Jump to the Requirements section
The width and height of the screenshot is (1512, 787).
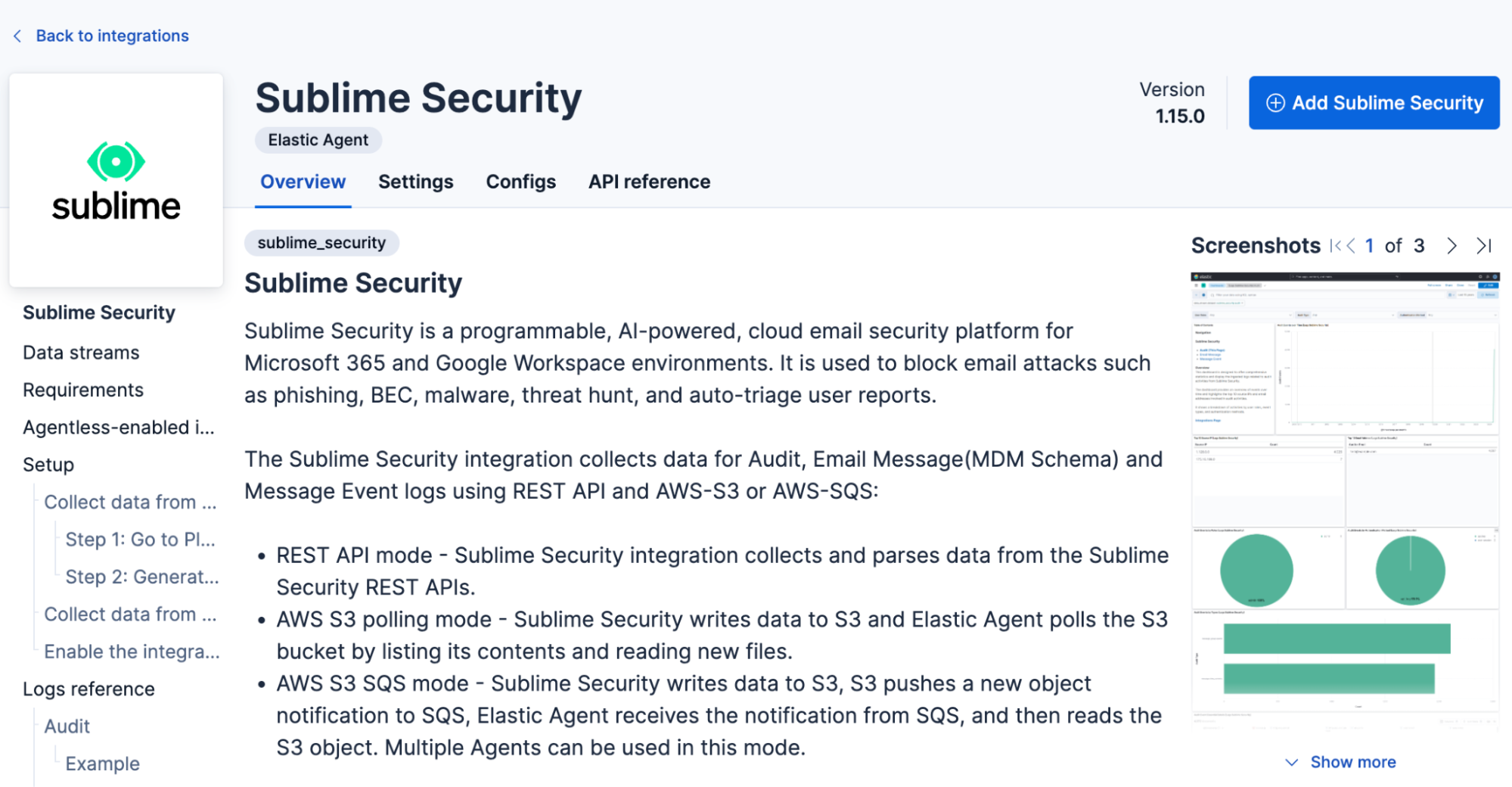83,390
